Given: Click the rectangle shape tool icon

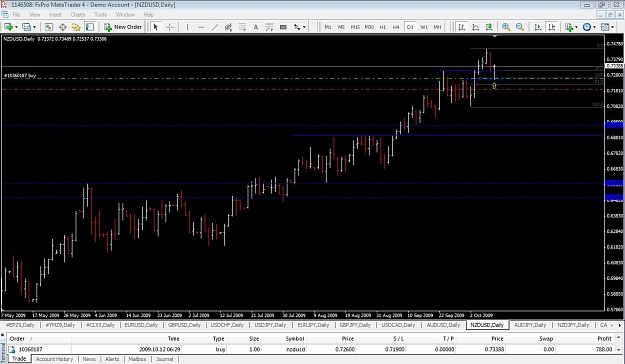Looking at the screenshot, I should click(x=283, y=27).
